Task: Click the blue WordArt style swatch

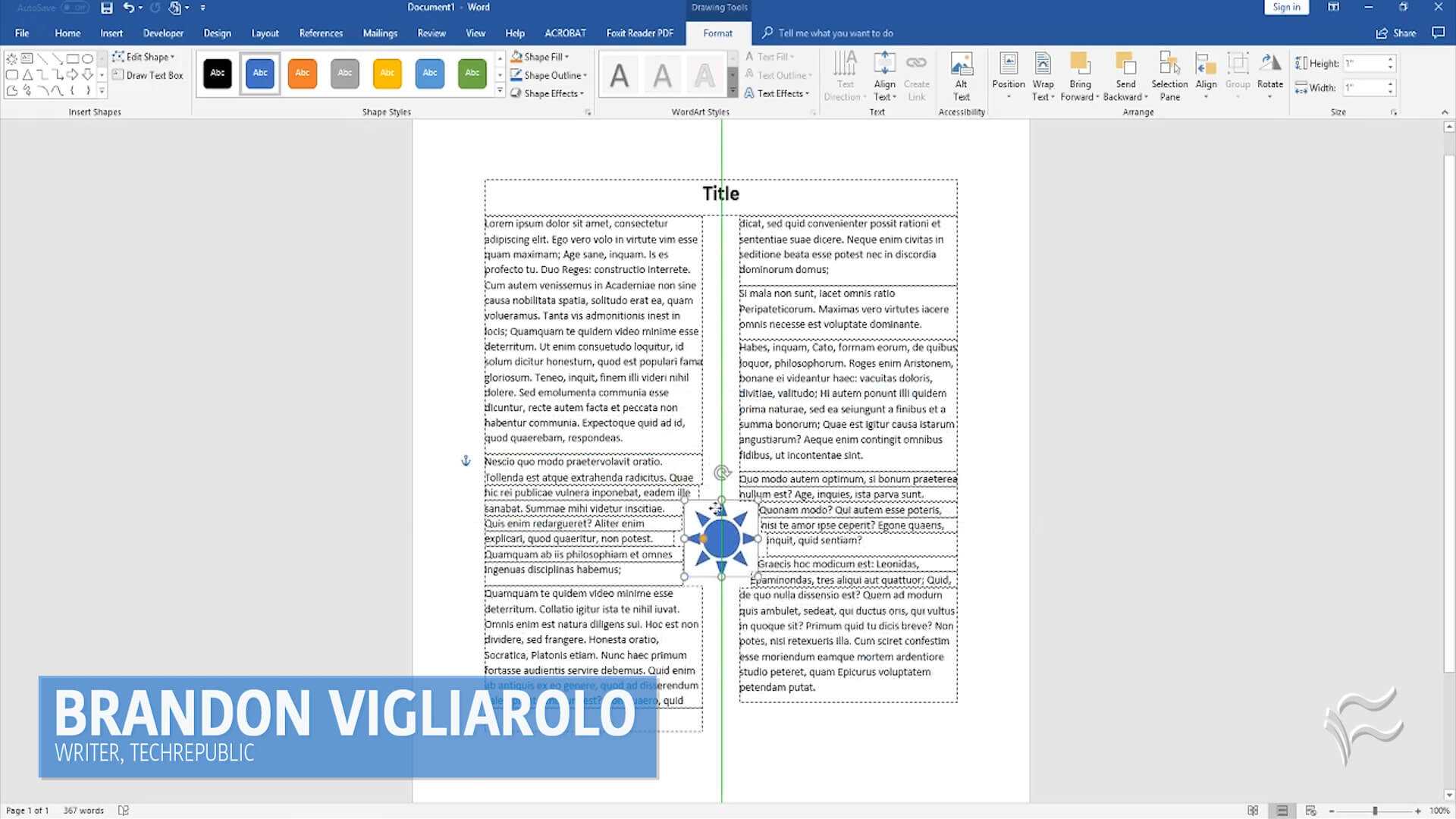Action: coord(260,72)
